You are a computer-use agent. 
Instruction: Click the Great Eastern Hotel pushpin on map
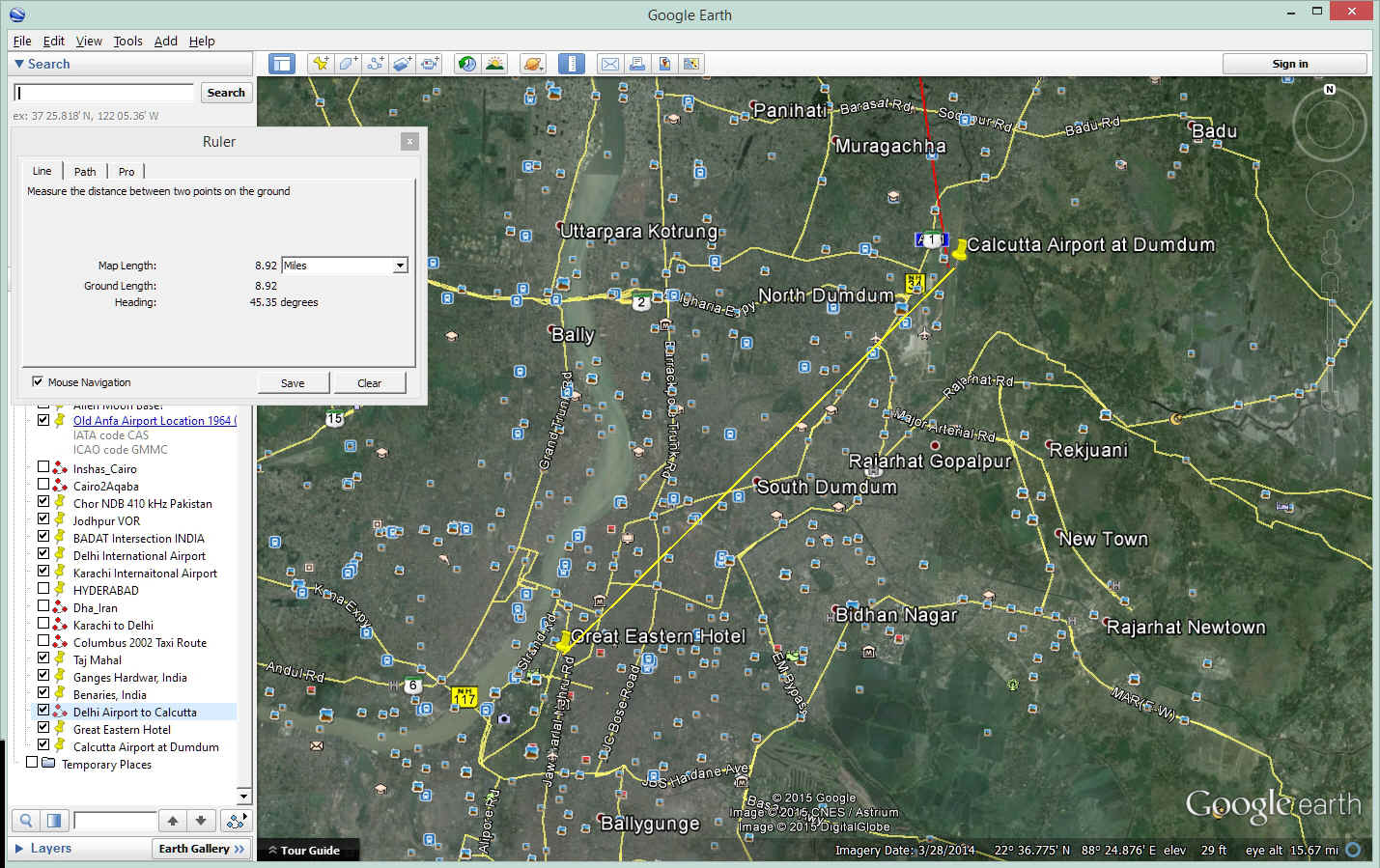click(563, 642)
